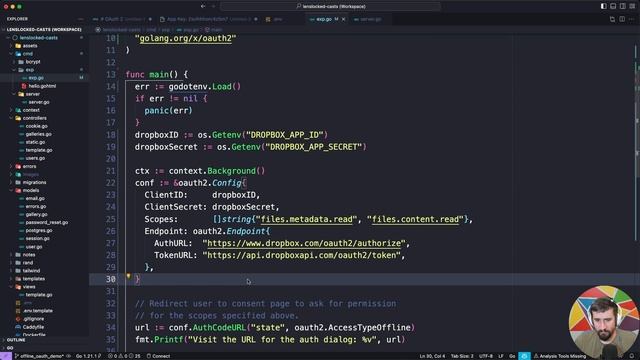The width and height of the screenshot is (640, 360).
Task: Toggle the secondary sidebar layout icon
Action: tap(622, 6)
